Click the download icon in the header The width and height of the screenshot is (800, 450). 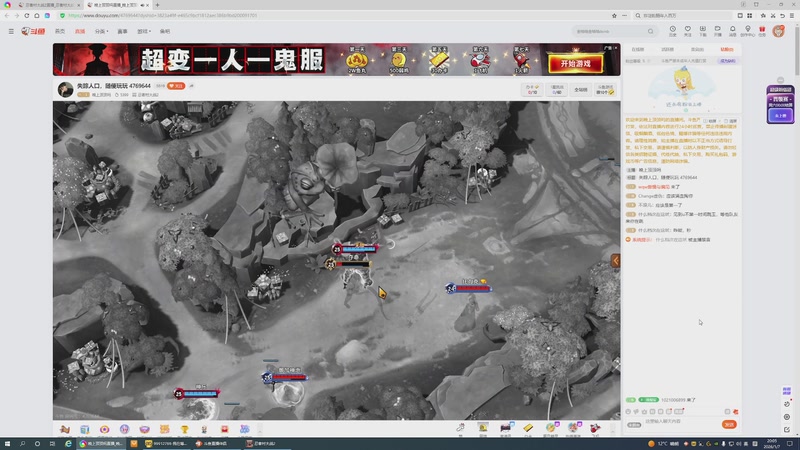tap(703, 31)
